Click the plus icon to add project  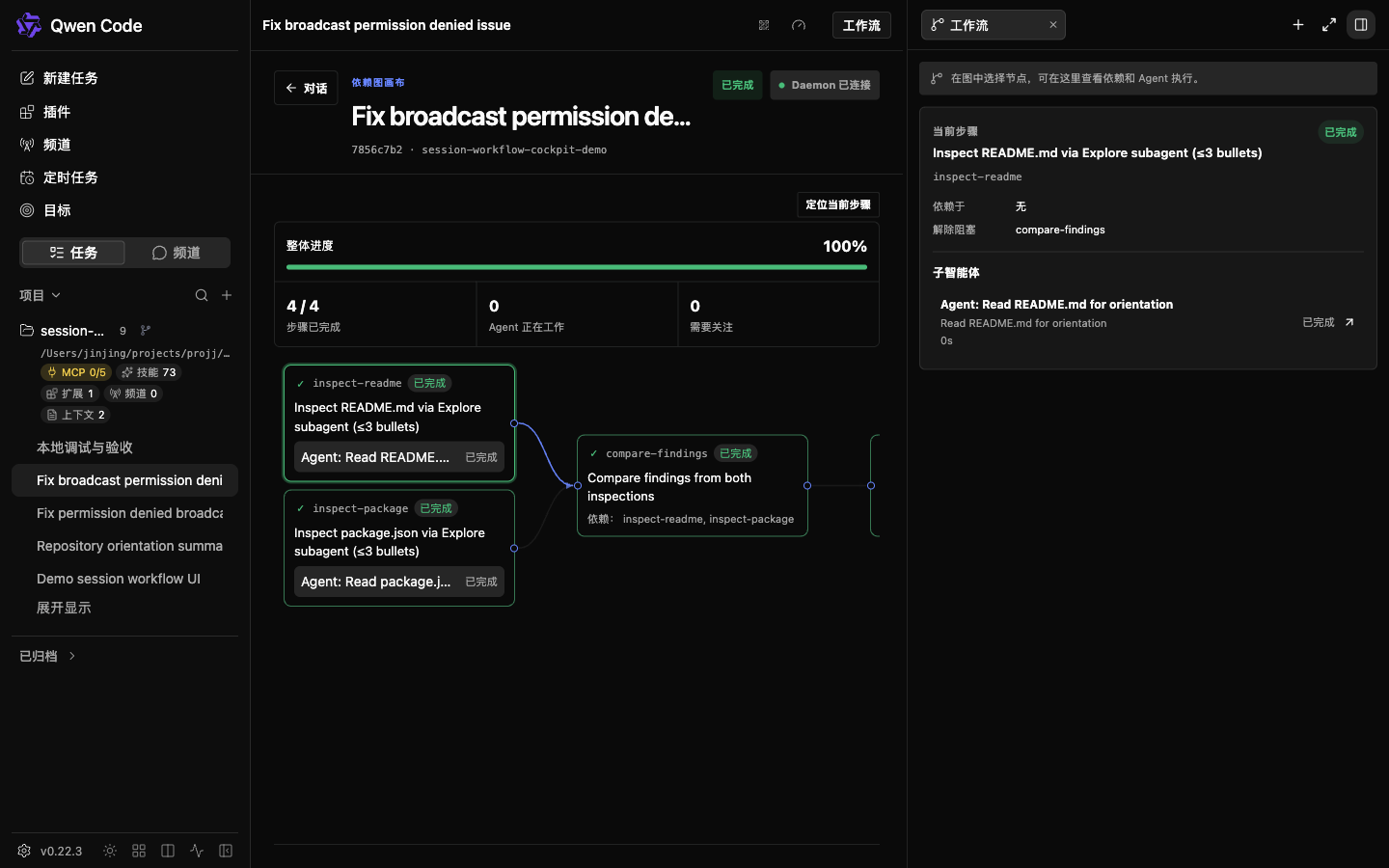pyautogui.click(x=227, y=295)
